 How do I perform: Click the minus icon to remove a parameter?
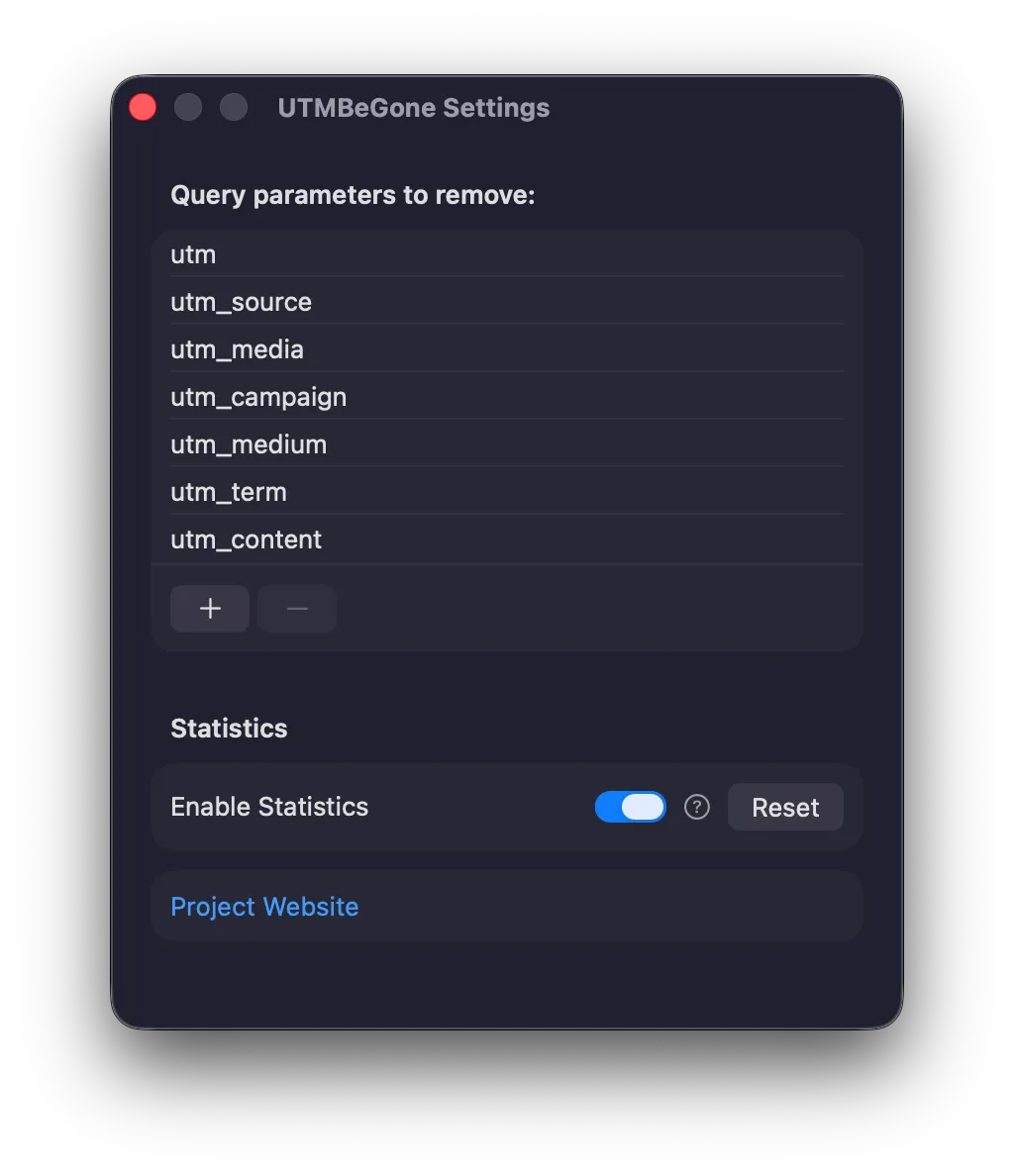point(296,608)
